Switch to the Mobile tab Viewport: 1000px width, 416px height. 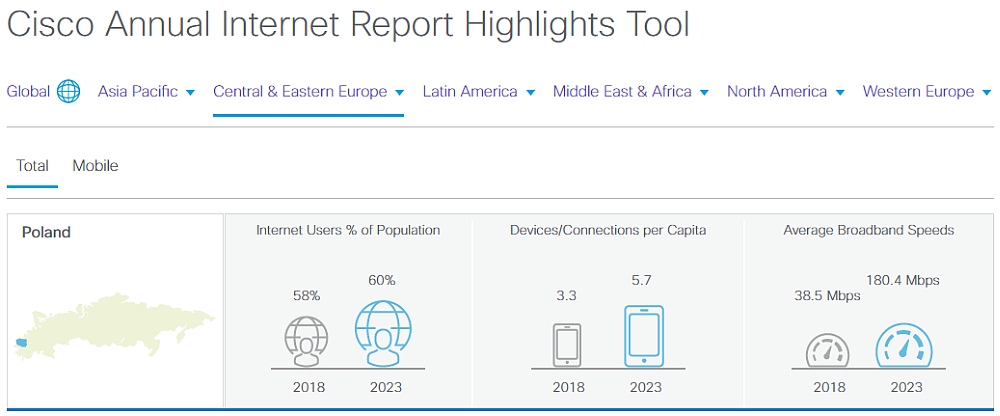(x=95, y=166)
